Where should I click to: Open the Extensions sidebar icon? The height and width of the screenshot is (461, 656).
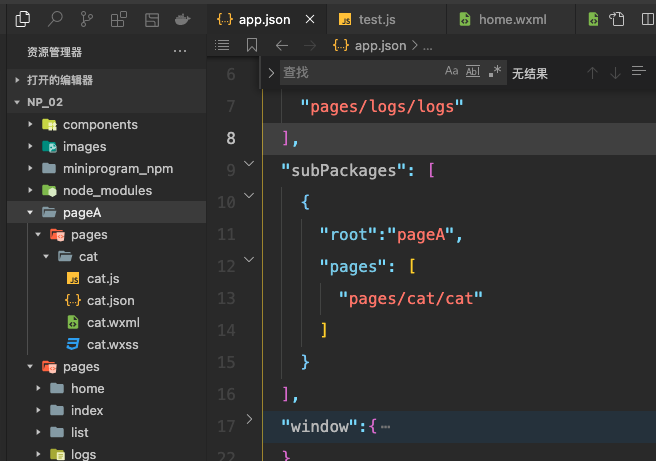pyautogui.click(x=118, y=19)
